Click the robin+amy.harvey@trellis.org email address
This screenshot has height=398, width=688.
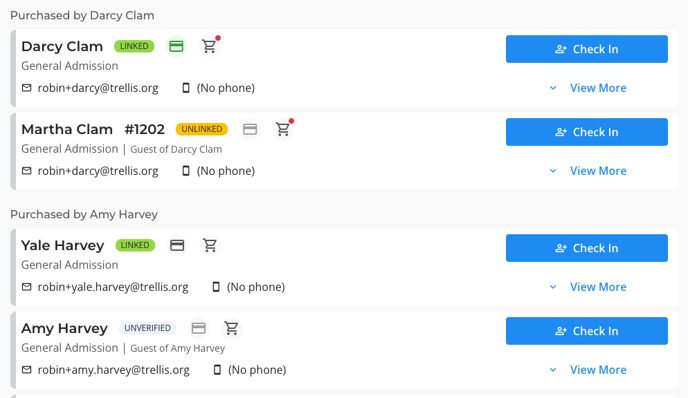point(114,370)
